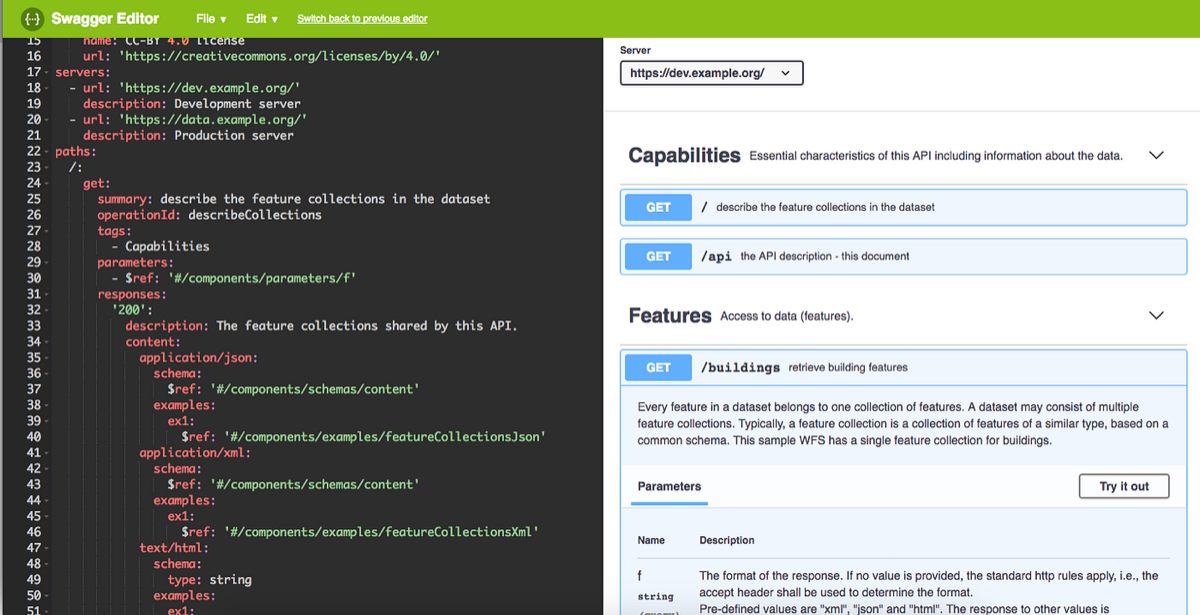Click the Features section heading
This screenshot has width=1200, height=615.
[670, 316]
